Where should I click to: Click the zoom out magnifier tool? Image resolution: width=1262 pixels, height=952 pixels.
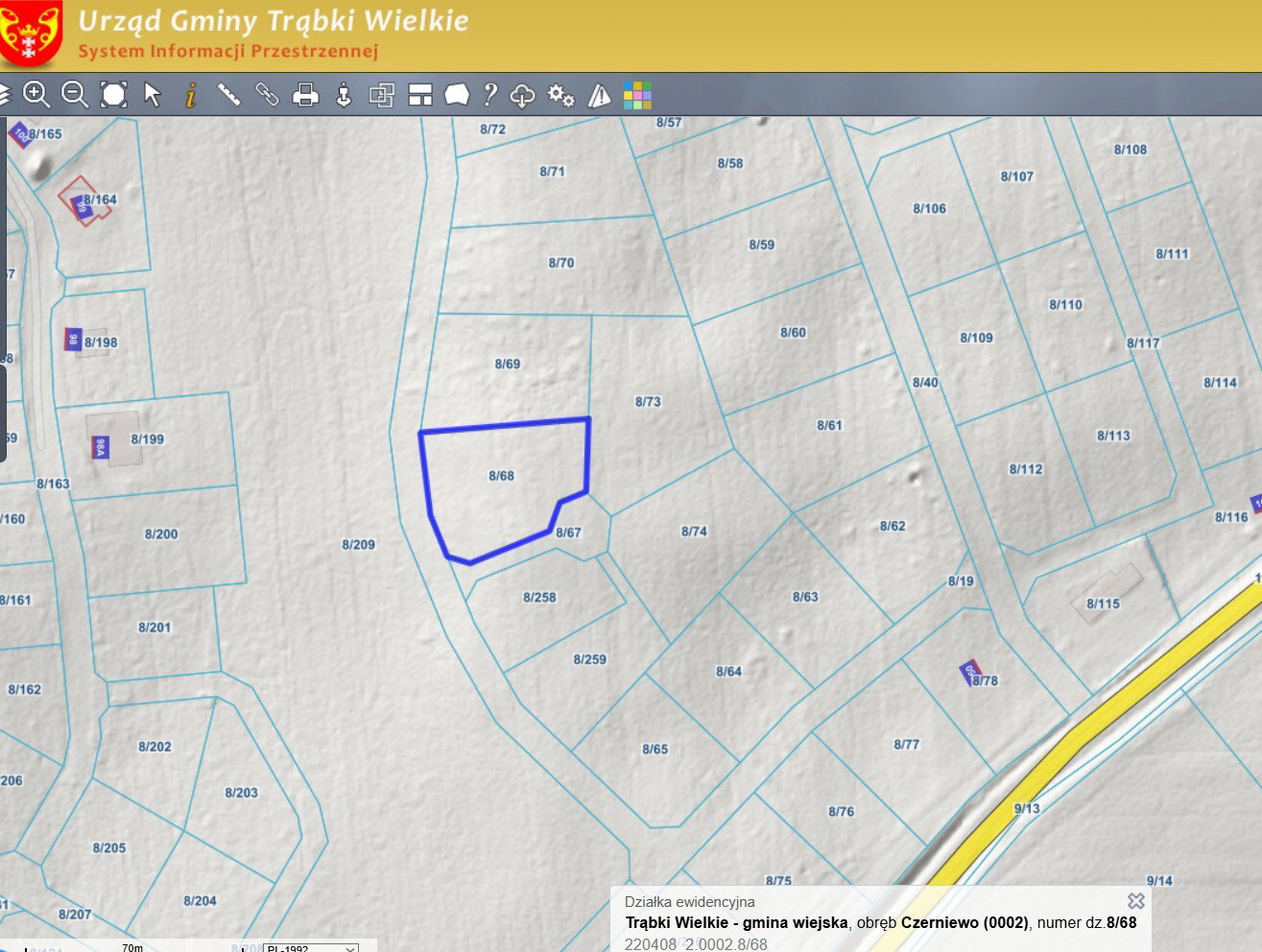click(75, 94)
